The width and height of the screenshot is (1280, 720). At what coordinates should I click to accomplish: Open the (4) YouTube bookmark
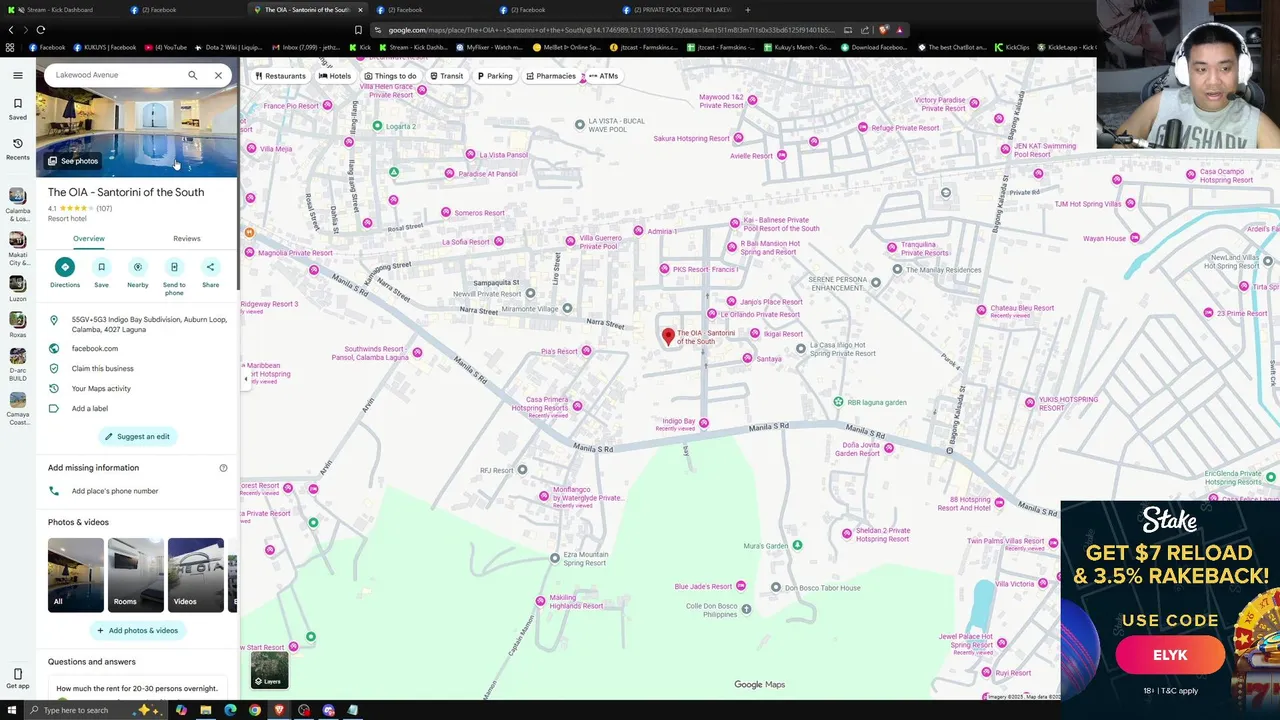click(166, 47)
